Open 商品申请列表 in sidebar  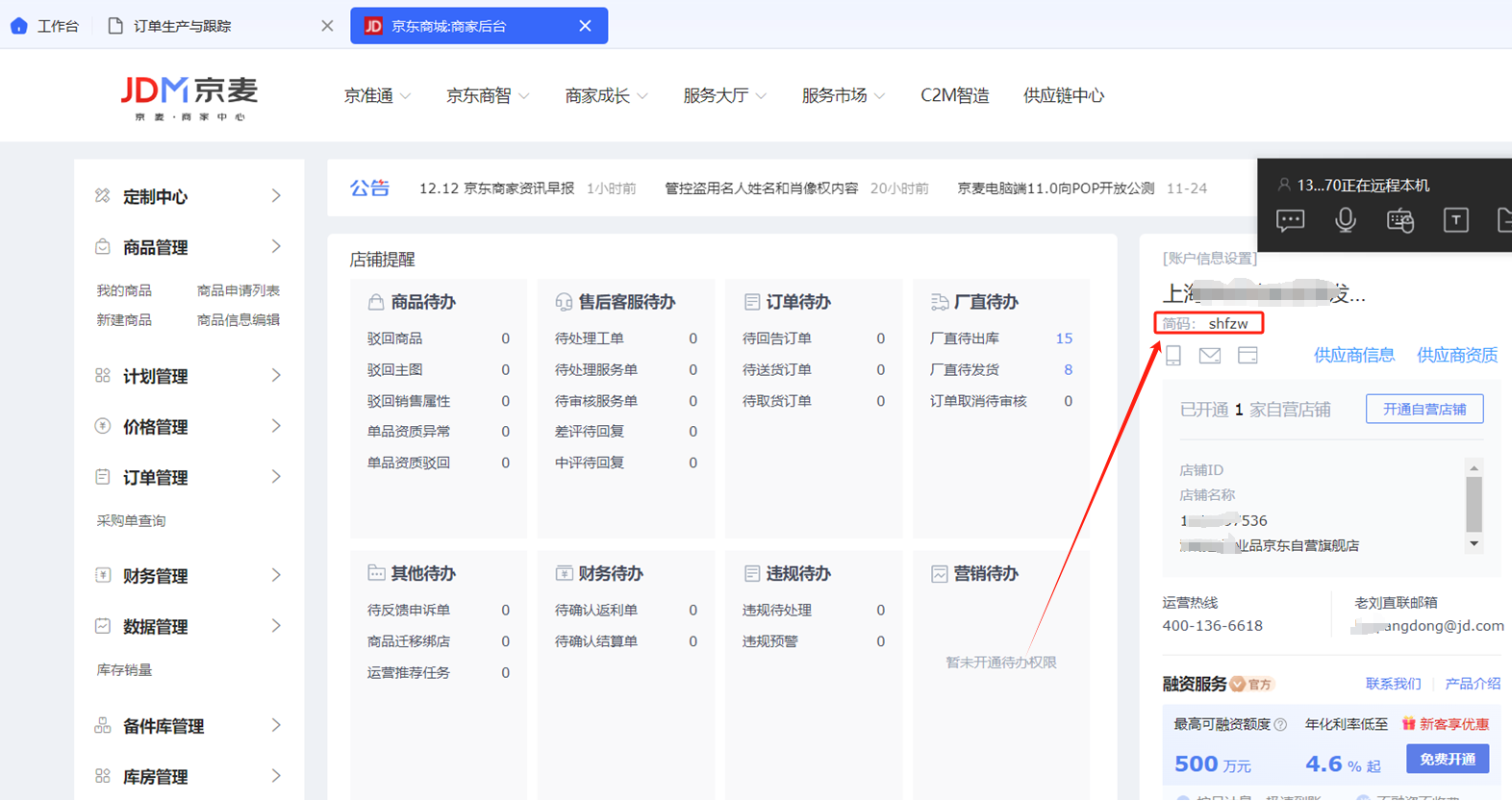coord(239,290)
